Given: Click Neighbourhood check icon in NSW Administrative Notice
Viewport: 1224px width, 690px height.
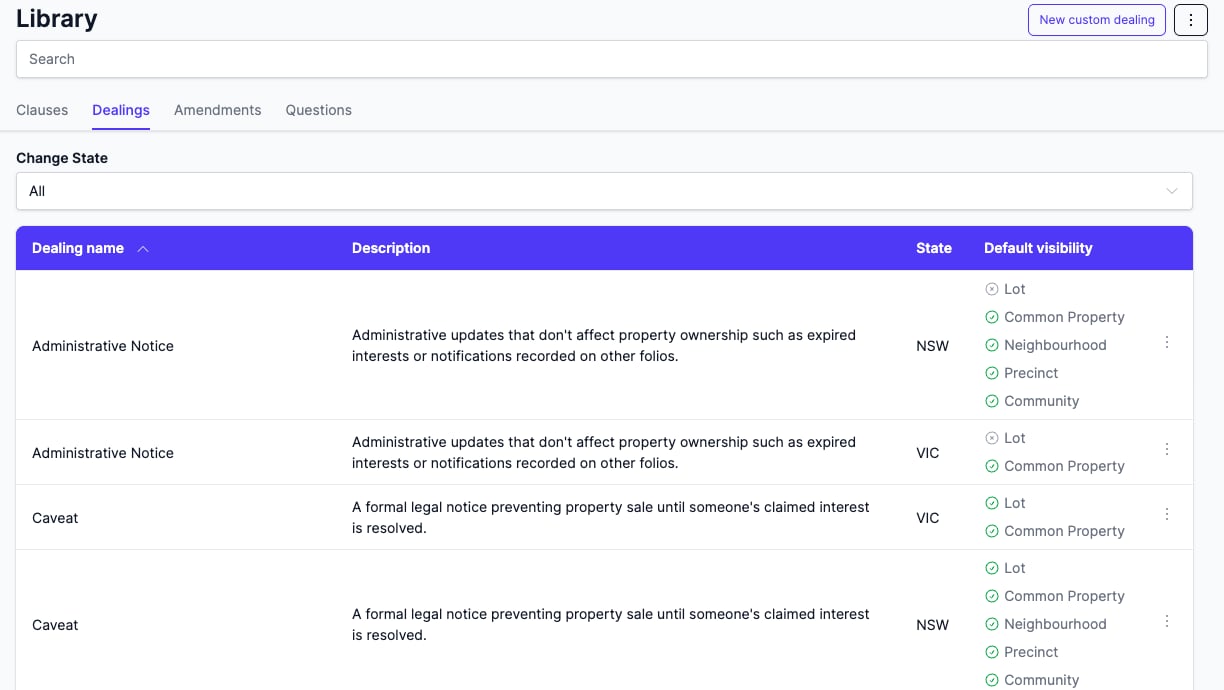Looking at the screenshot, I should pyautogui.click(x=992, y=345).
